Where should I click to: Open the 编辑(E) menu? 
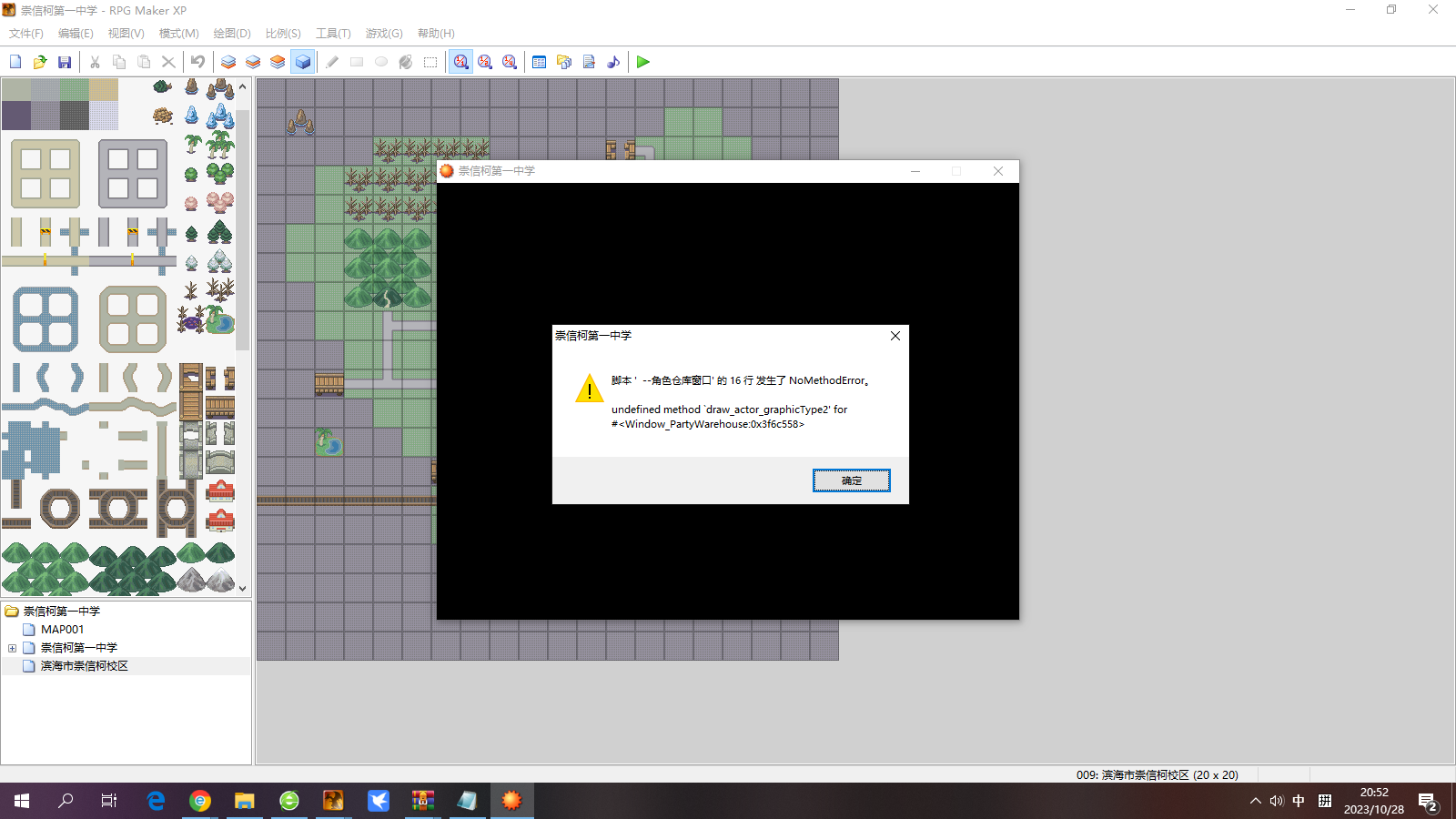(76, 34)
